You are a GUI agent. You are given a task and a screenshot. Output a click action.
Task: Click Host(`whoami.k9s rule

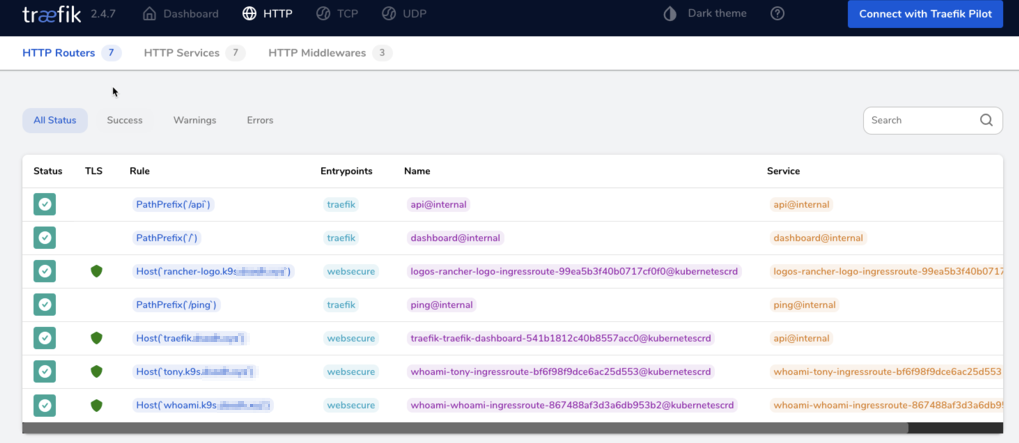pos(203,405)
